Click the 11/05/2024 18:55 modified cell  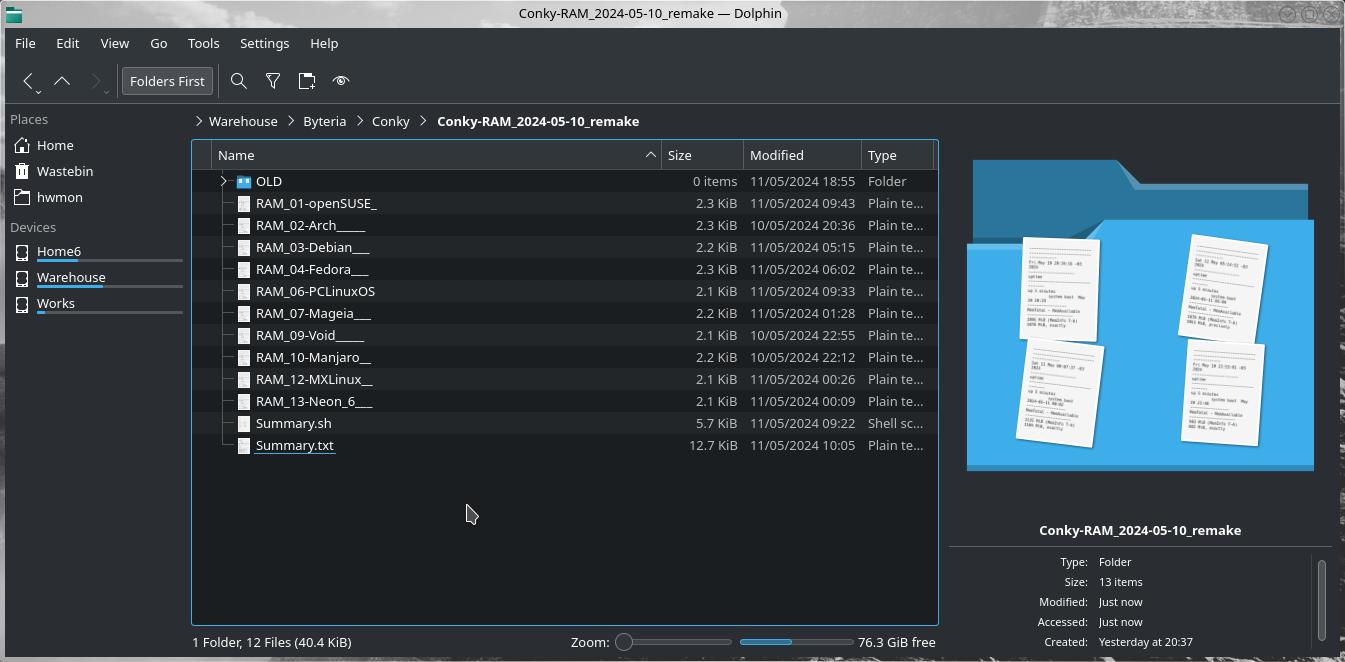click(x=802, y=181)
